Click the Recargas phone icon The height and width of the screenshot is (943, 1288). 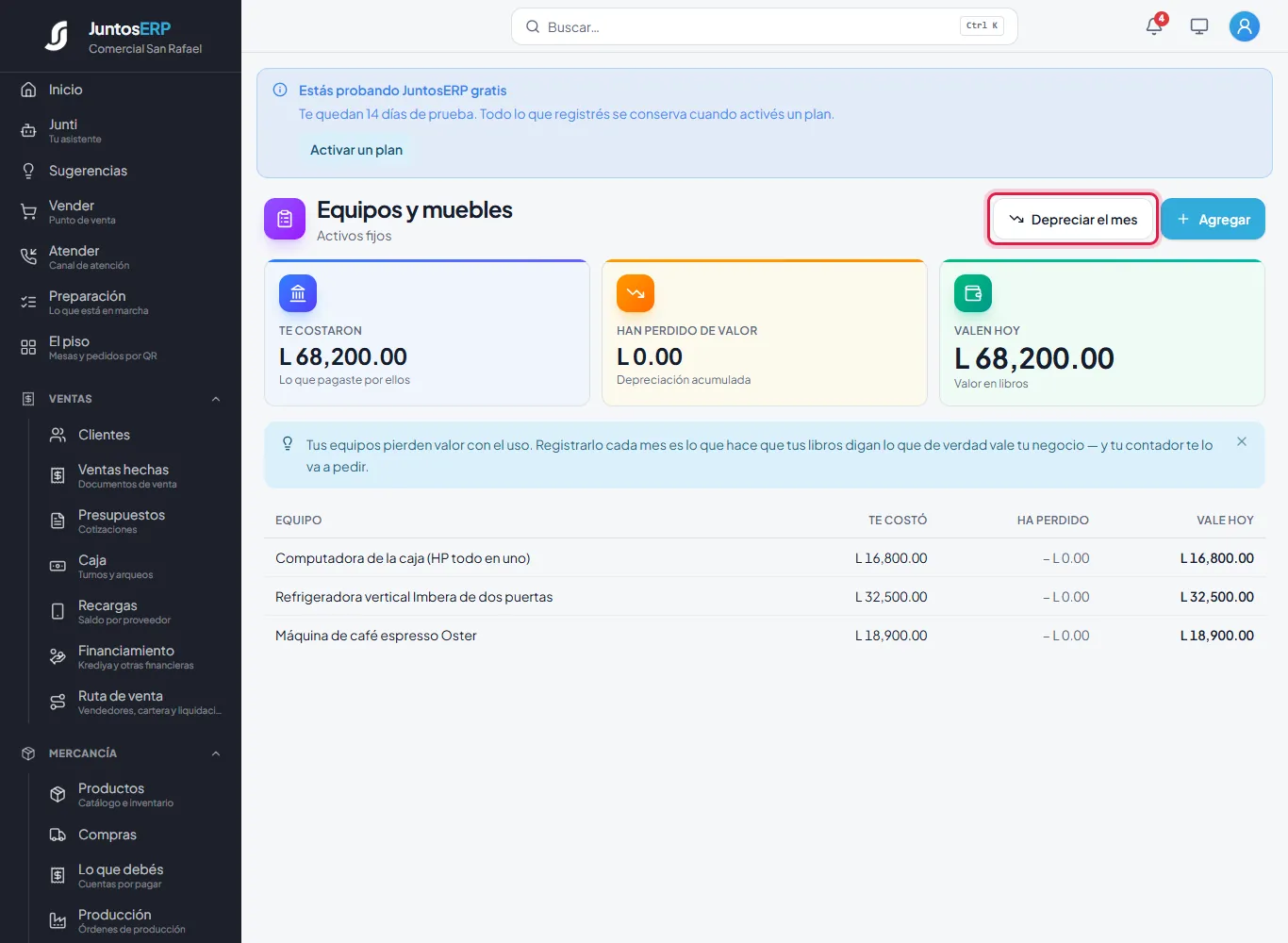[x=58, y=612]
